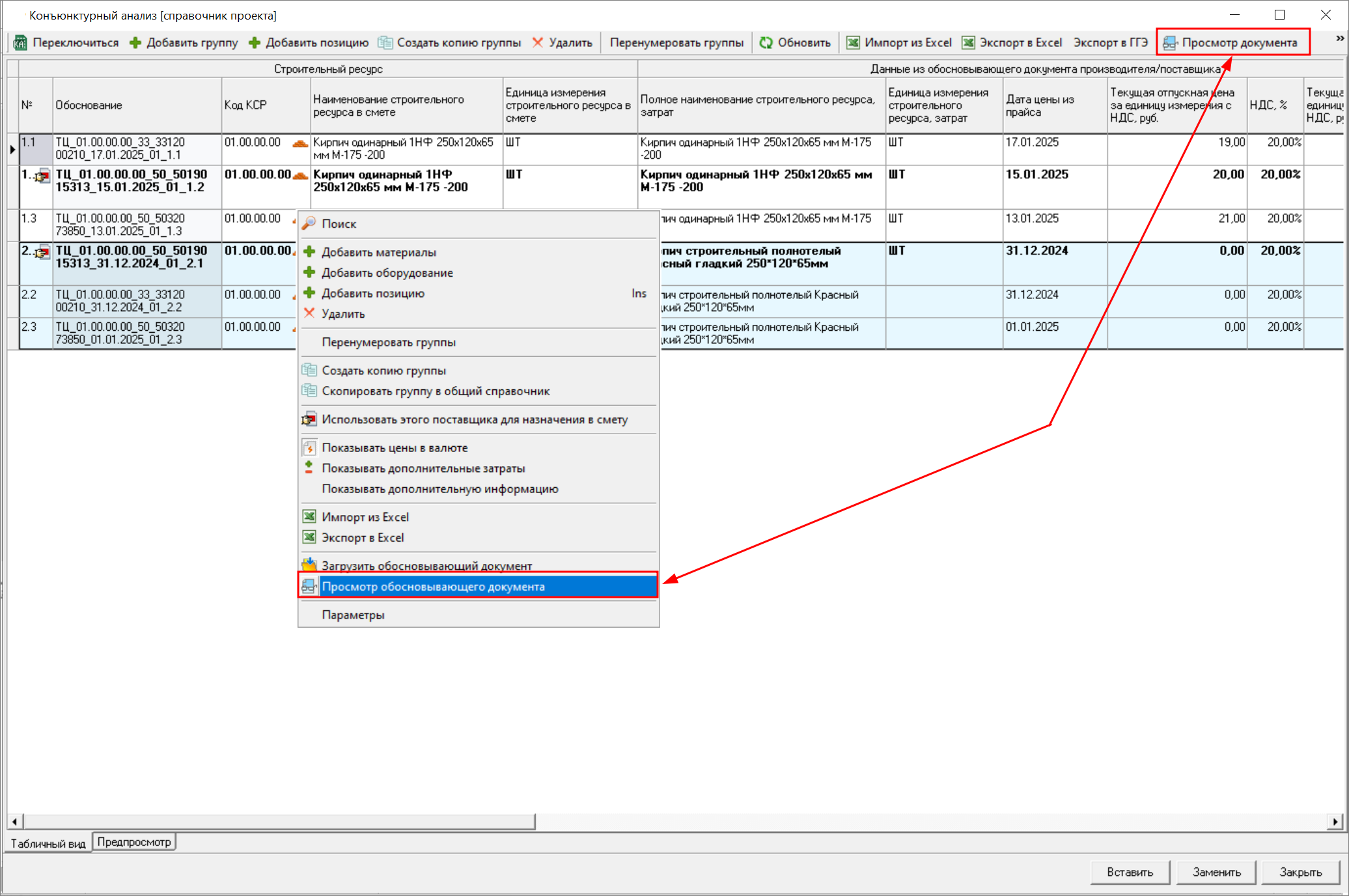Click brick icon beside code in row 1.1
Image resolution: width=1349 pixels, height=896 pixels.
click(300, 143)
